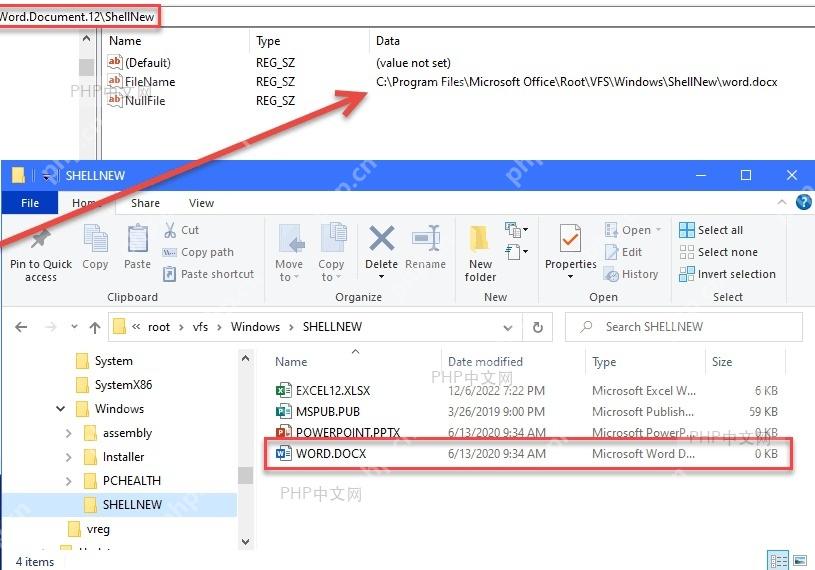Image resolution: width=815 pixels, height=570 pixels.
Task: Open the Easy access dropdown icon
Action: [x=516, y=252]
